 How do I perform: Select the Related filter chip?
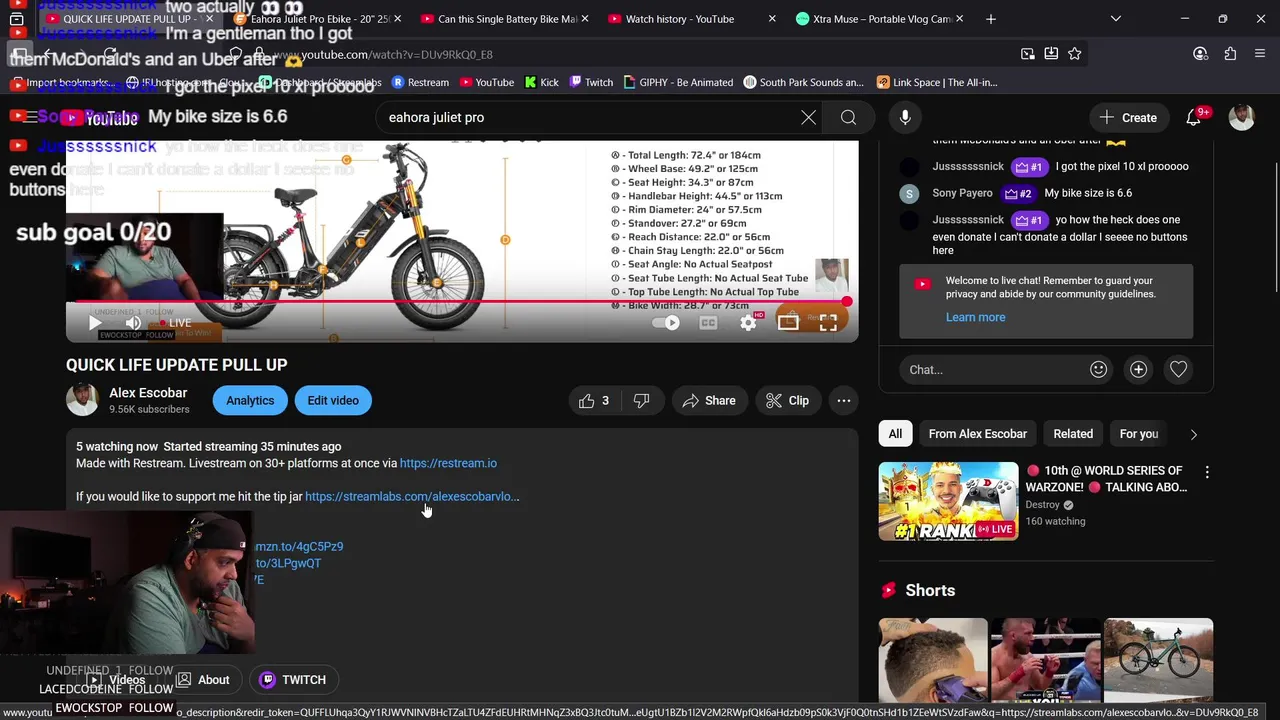[x=1073, y=434]
